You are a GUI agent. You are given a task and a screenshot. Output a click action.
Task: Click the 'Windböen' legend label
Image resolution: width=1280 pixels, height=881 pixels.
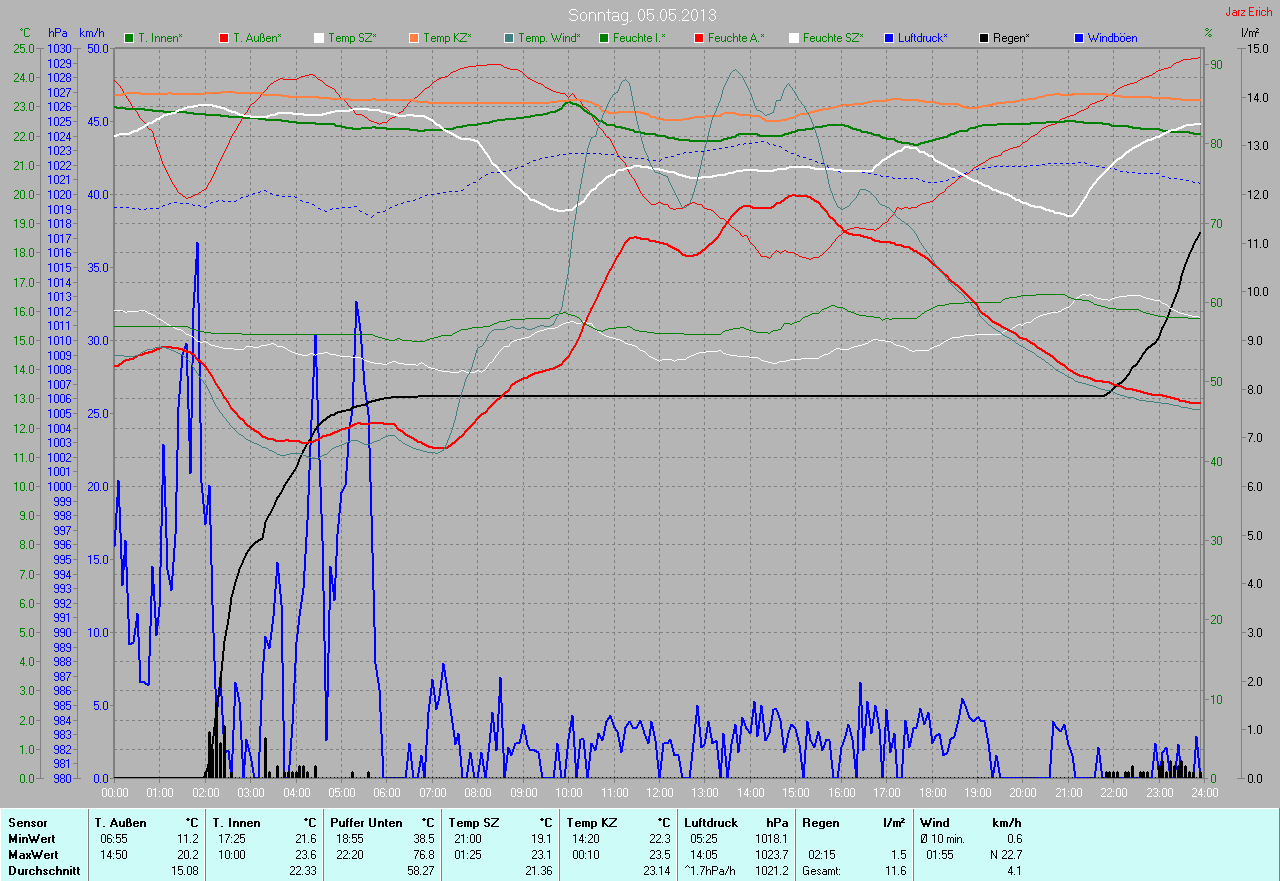(x=1112, y=38)
